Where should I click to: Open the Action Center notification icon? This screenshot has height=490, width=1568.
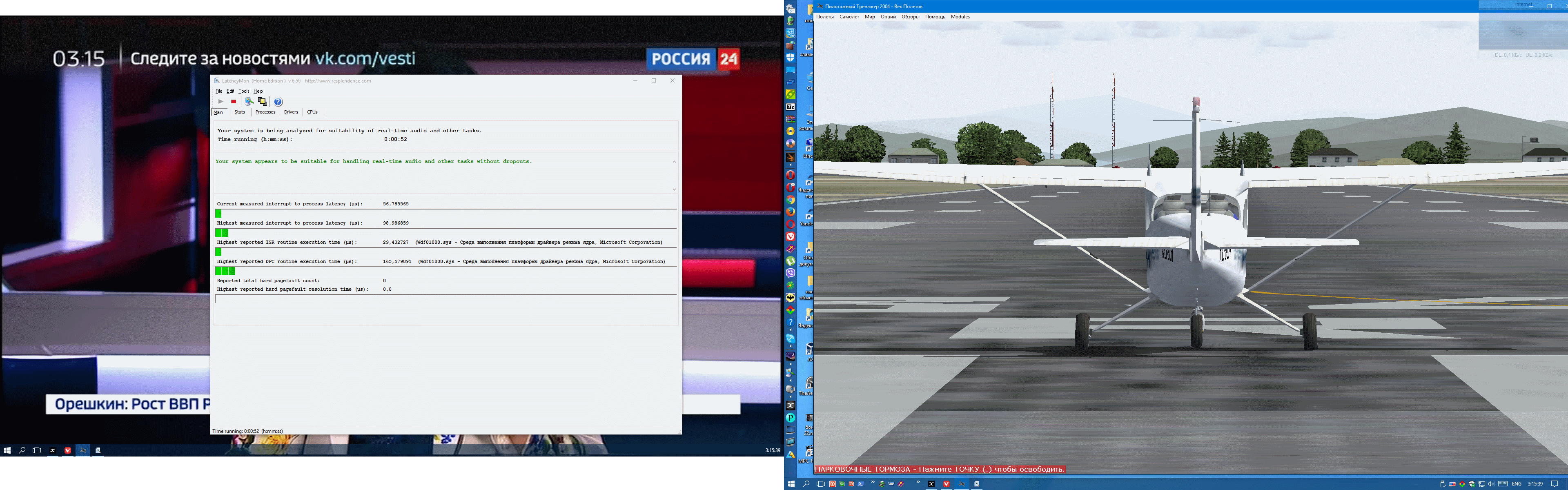click(1554, 484)
